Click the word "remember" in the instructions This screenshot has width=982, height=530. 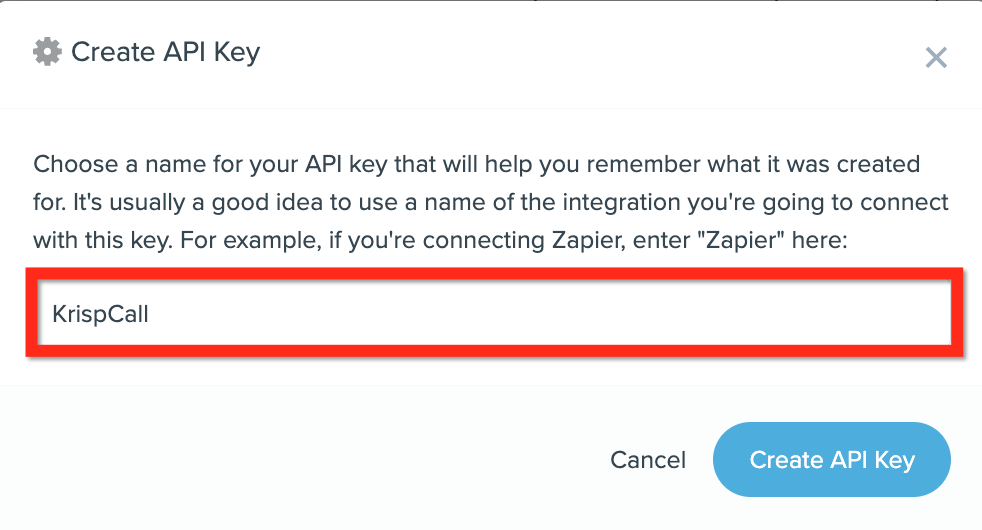(643, 164)
